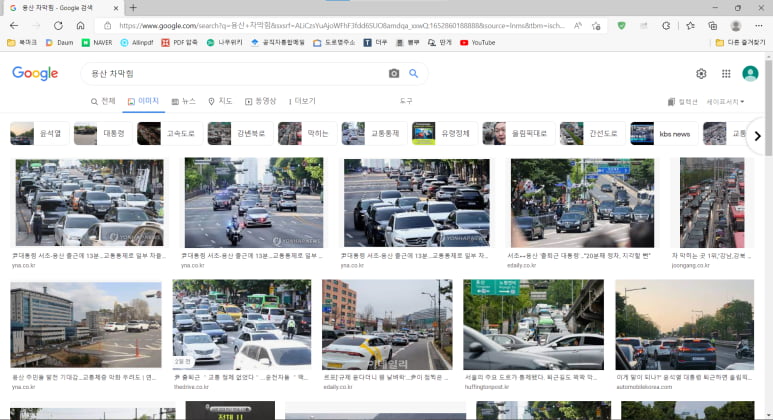Click the Google search box text
The image size is (773, 420).
112,73
